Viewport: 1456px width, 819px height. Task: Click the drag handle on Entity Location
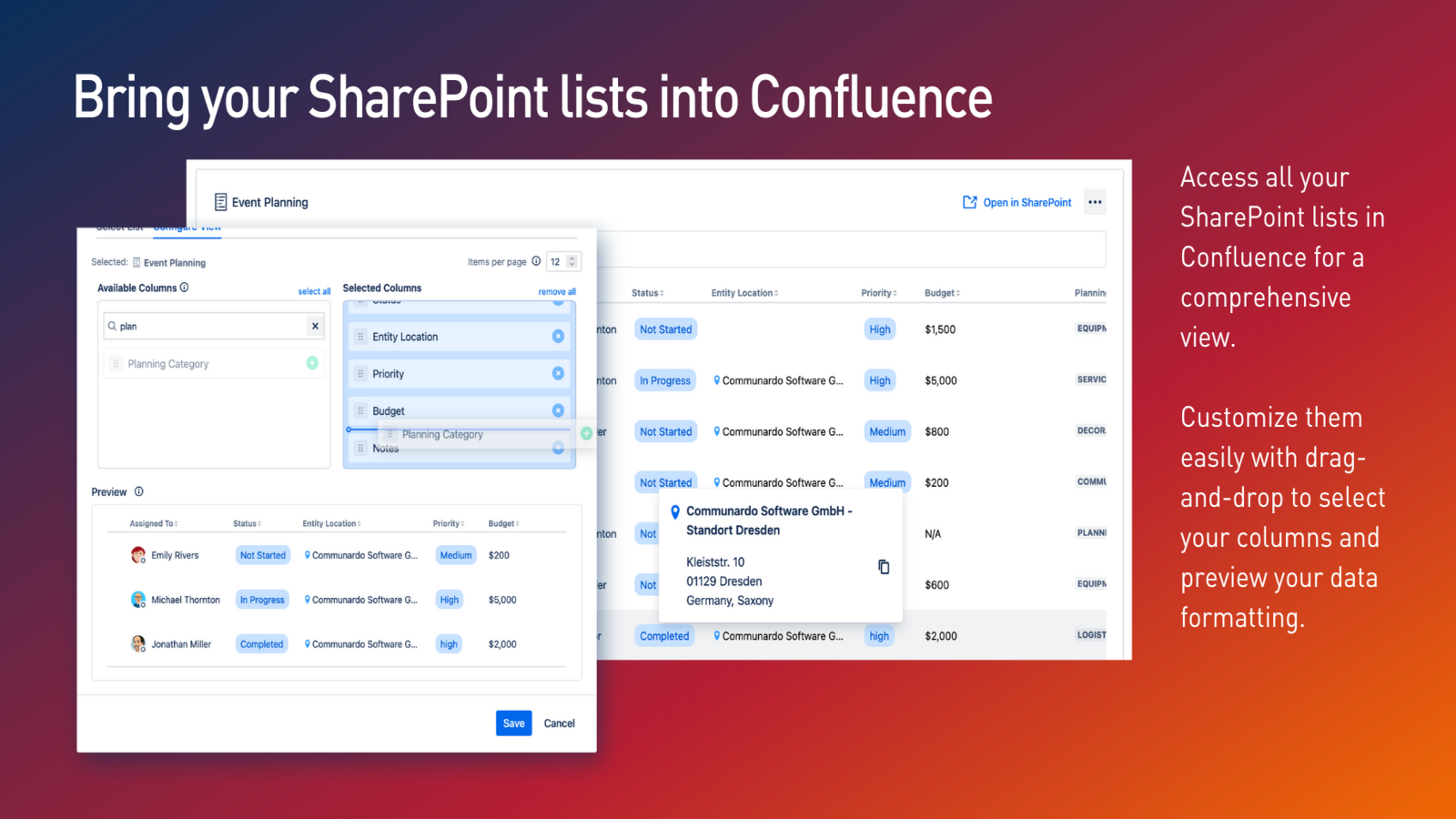pos(360,337)
